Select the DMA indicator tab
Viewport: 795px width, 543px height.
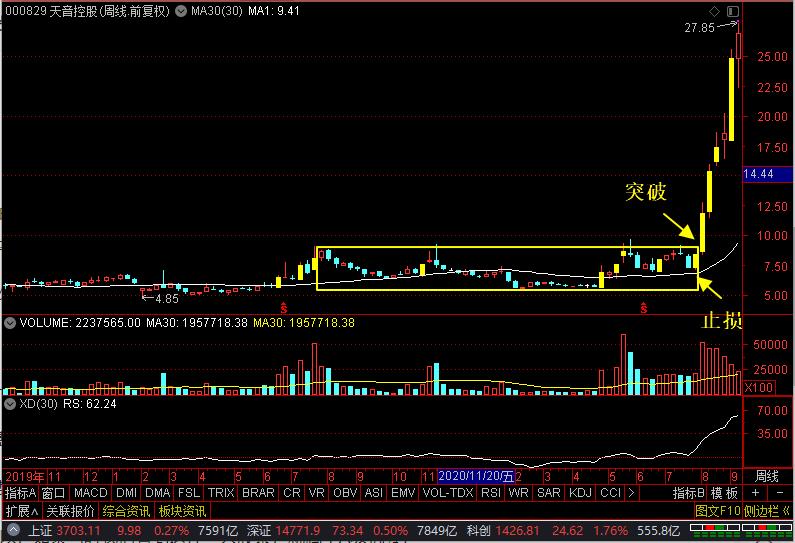[x=157, y=492]
